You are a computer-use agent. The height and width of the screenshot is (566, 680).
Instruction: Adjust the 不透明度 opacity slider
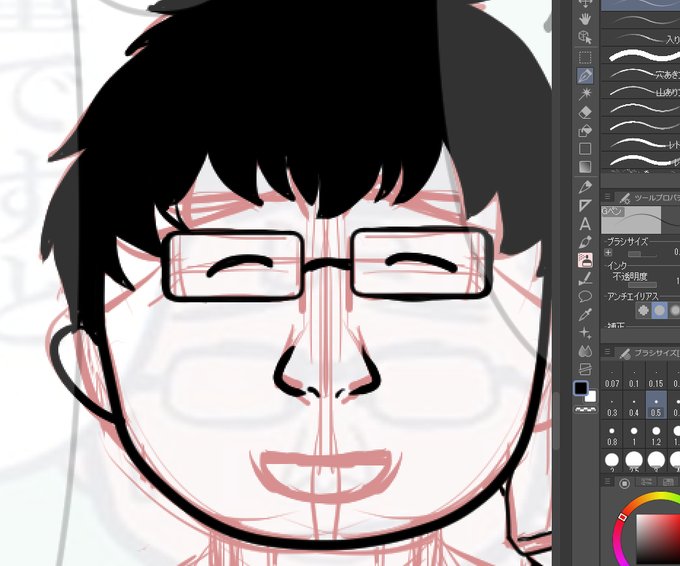point(642,285)
